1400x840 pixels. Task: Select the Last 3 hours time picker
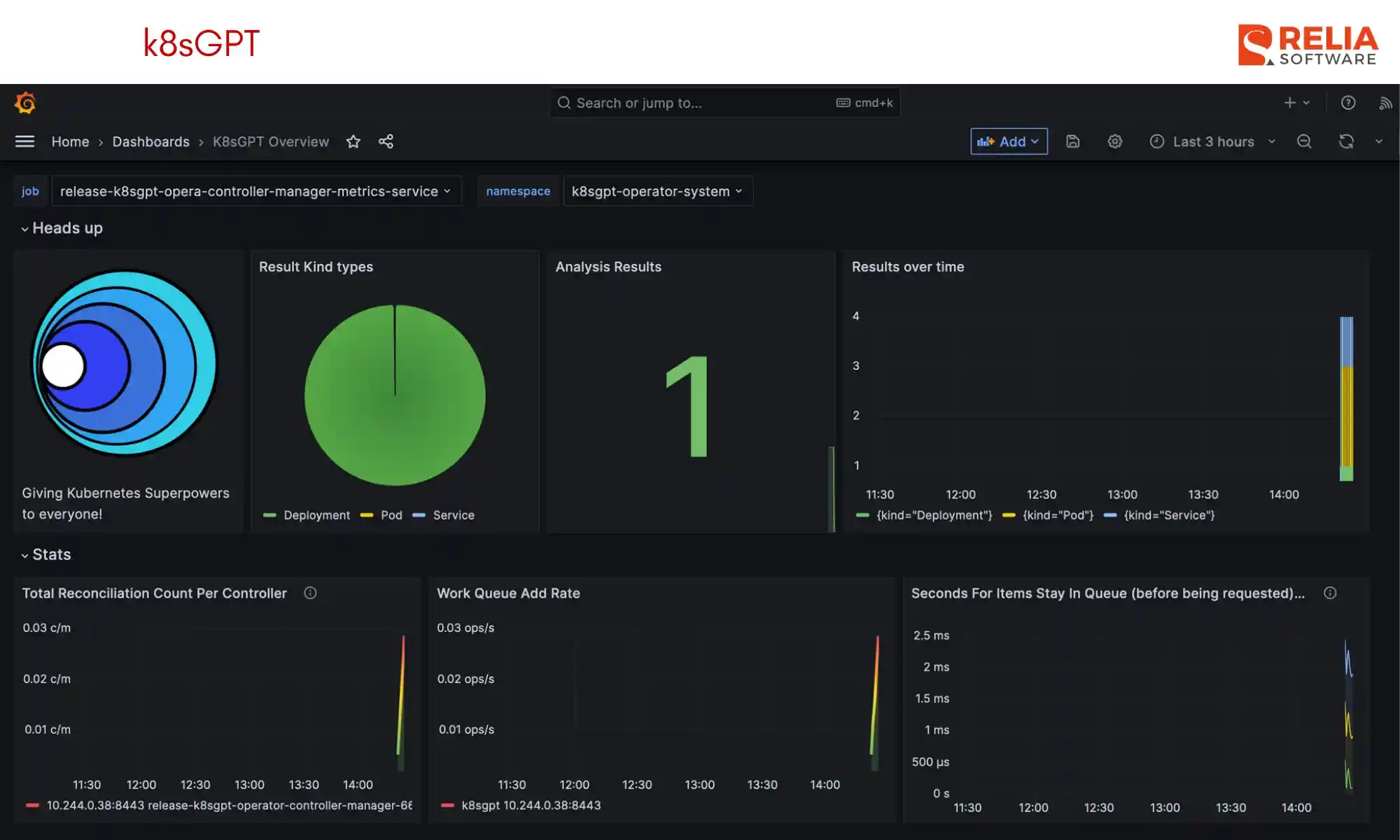(1212, 141)
